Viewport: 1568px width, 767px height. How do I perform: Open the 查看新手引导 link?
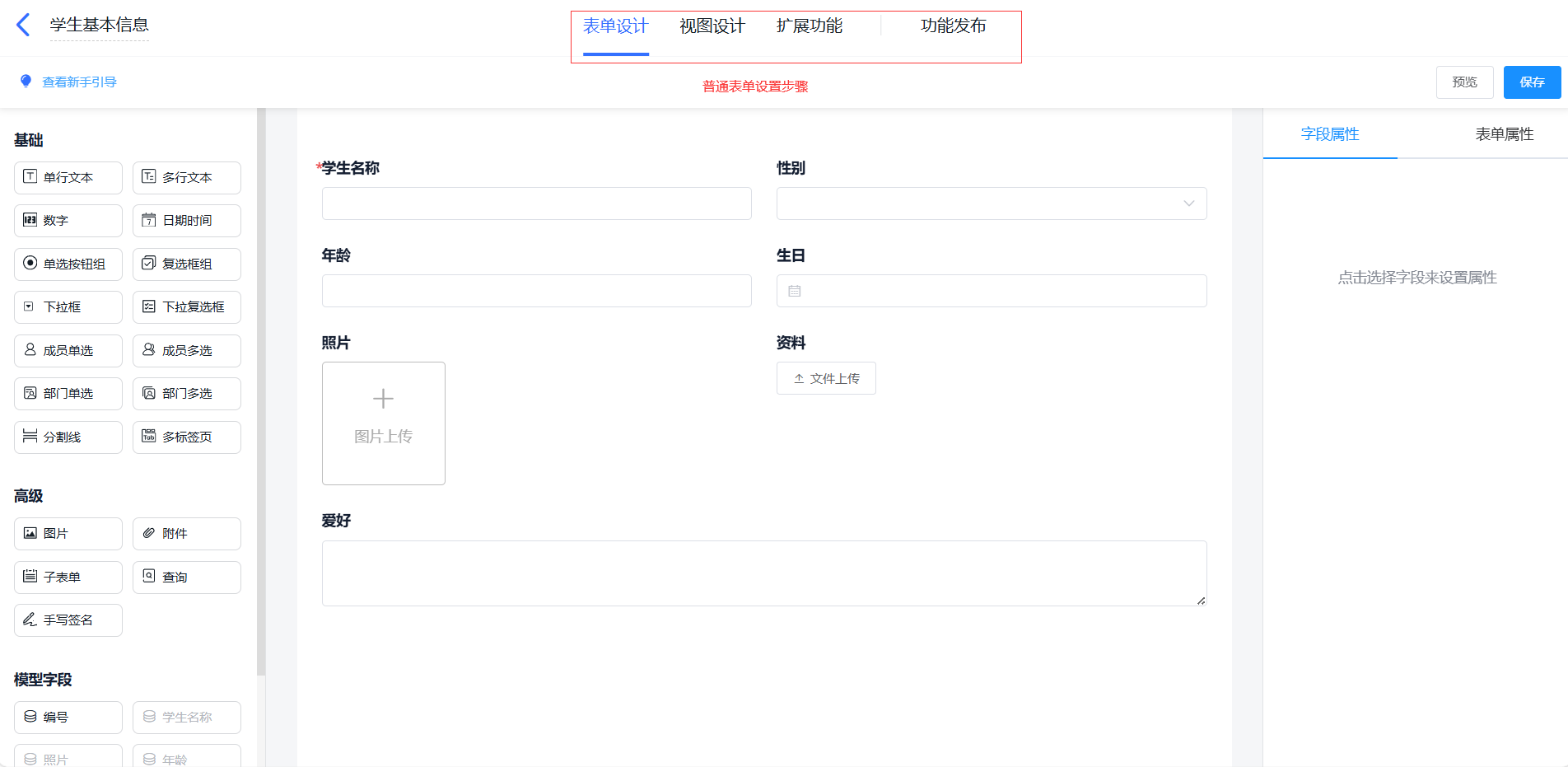pyautogui.click(x=80, y=82)
